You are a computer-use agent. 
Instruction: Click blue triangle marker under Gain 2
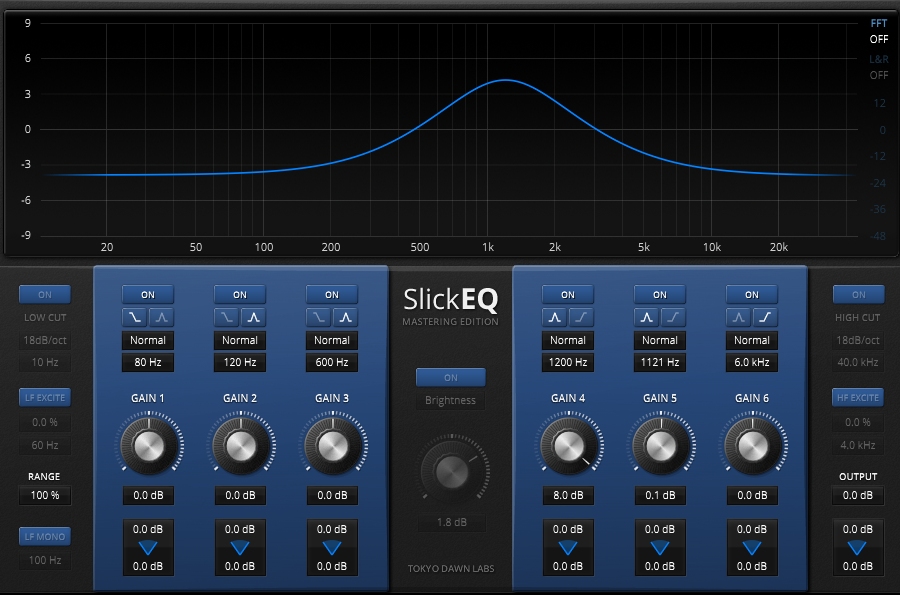coord(240,548)
